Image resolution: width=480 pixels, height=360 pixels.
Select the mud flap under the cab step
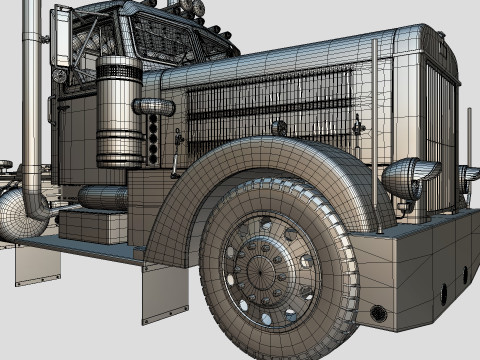point(165,295)
